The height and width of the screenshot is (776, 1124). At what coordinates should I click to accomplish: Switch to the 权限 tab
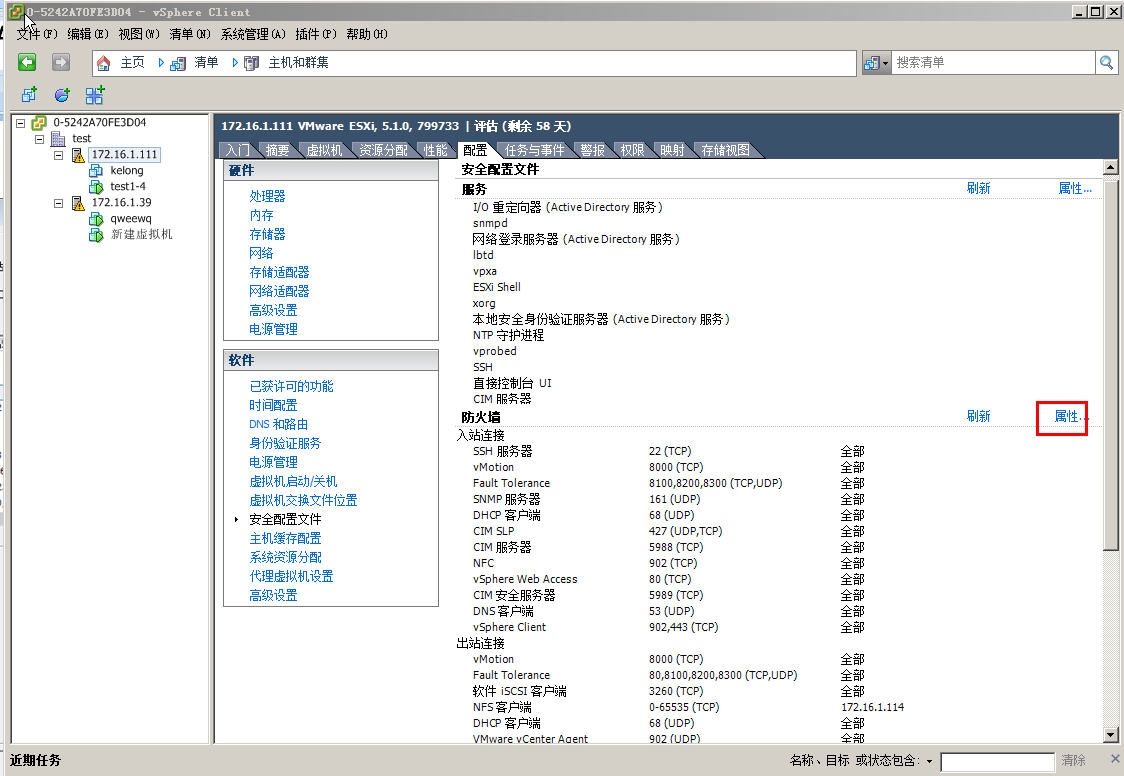(x=632, y=150)
